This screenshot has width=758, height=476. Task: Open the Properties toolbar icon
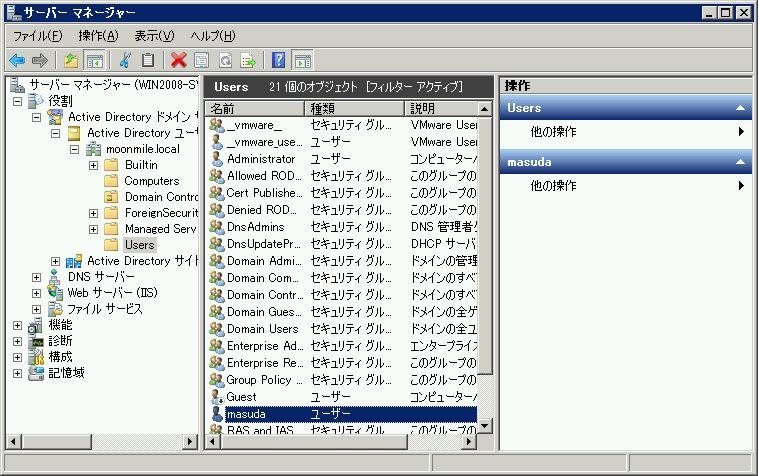[x=202, y=60]
